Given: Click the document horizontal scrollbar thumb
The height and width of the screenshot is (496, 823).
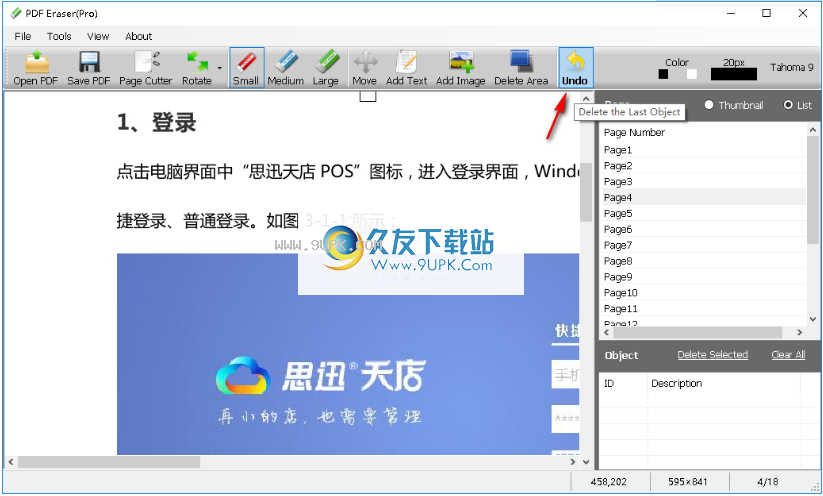Looking at the screenshot, I should 109,462.
